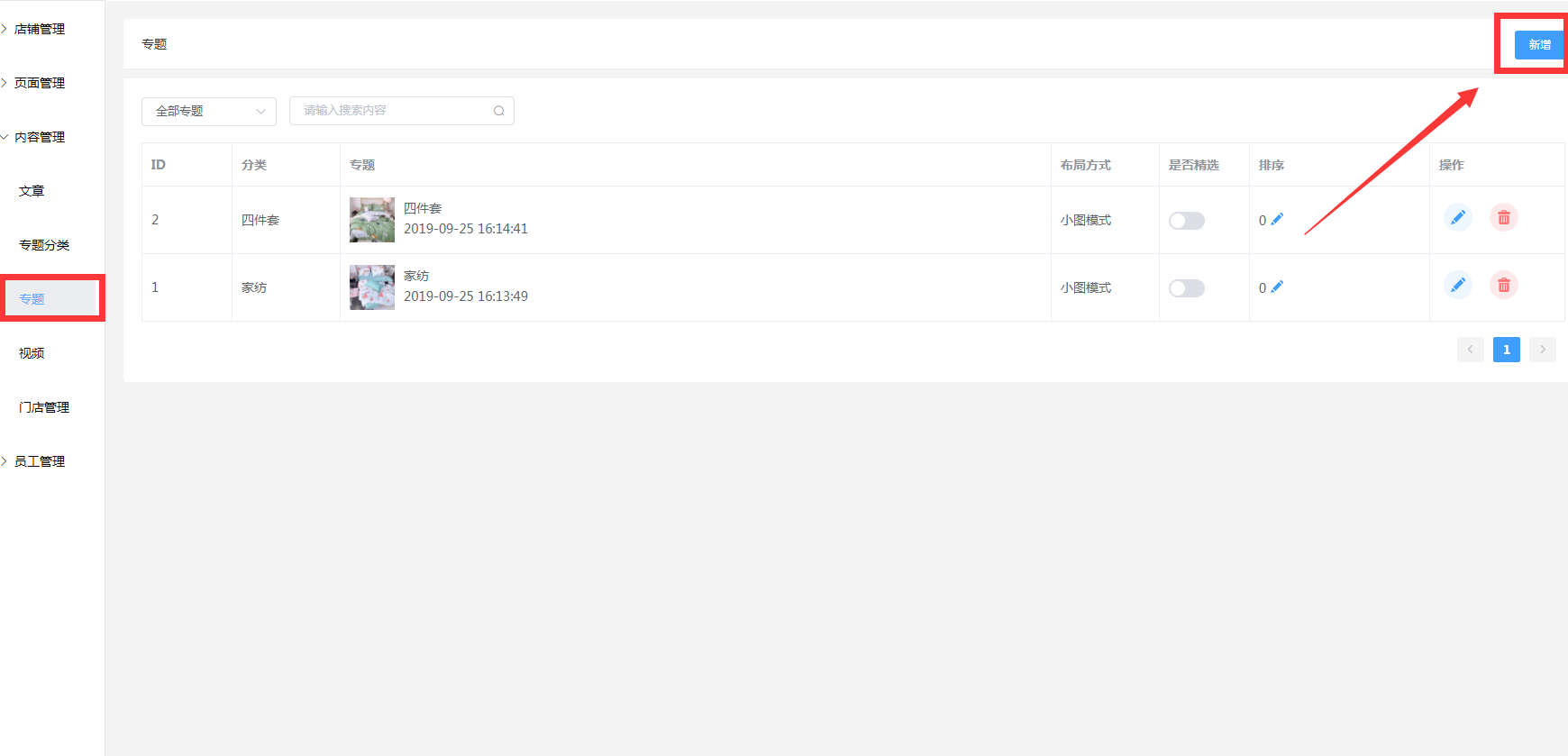1568x756 pixels.
Task: Toggle 是否精选 switch for 家纺
Action: (x=1186, y=288)
